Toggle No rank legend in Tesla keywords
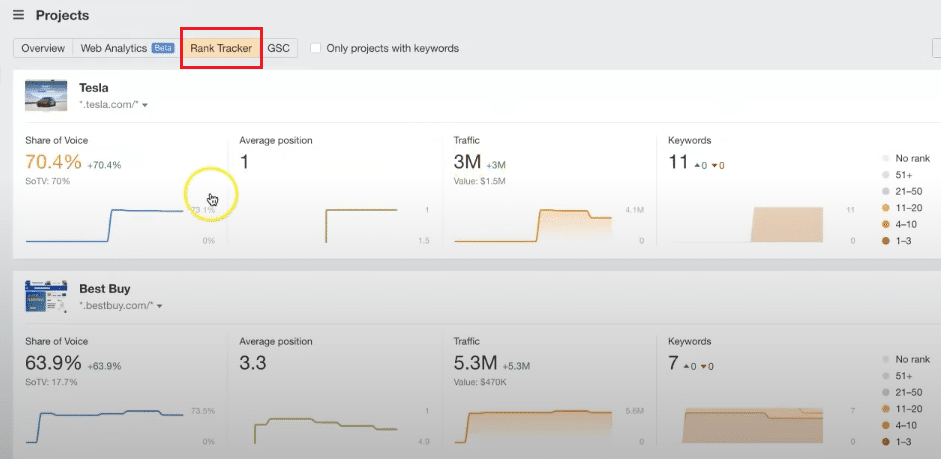Viewport: 941px width, 459px height. pyautogui.click(x=906, y=158)
